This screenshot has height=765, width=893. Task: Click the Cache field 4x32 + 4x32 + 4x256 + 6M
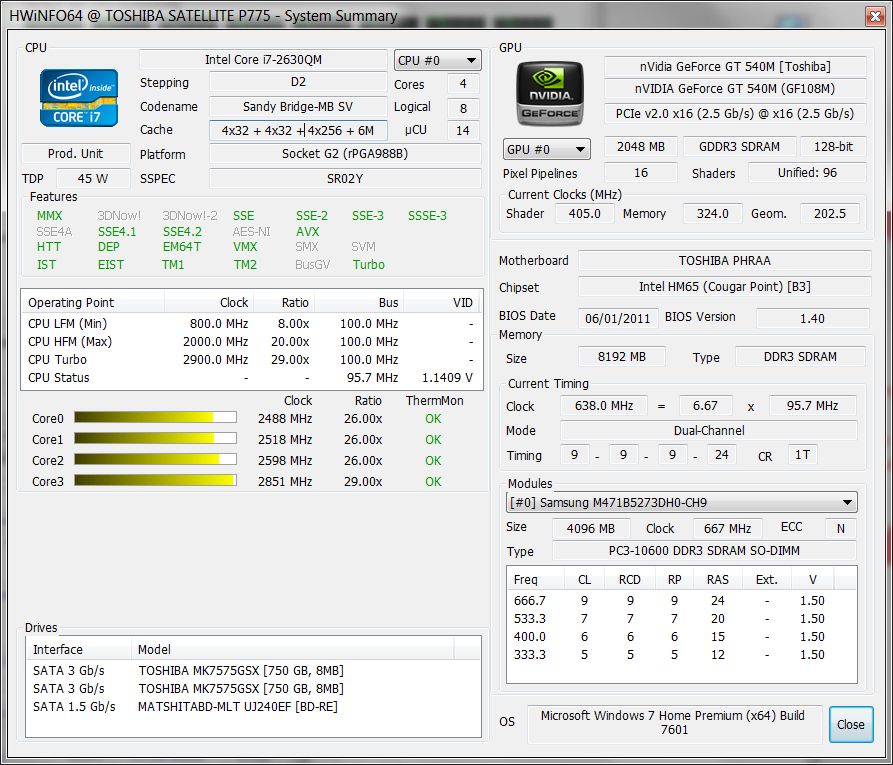(x=298, y=130)
